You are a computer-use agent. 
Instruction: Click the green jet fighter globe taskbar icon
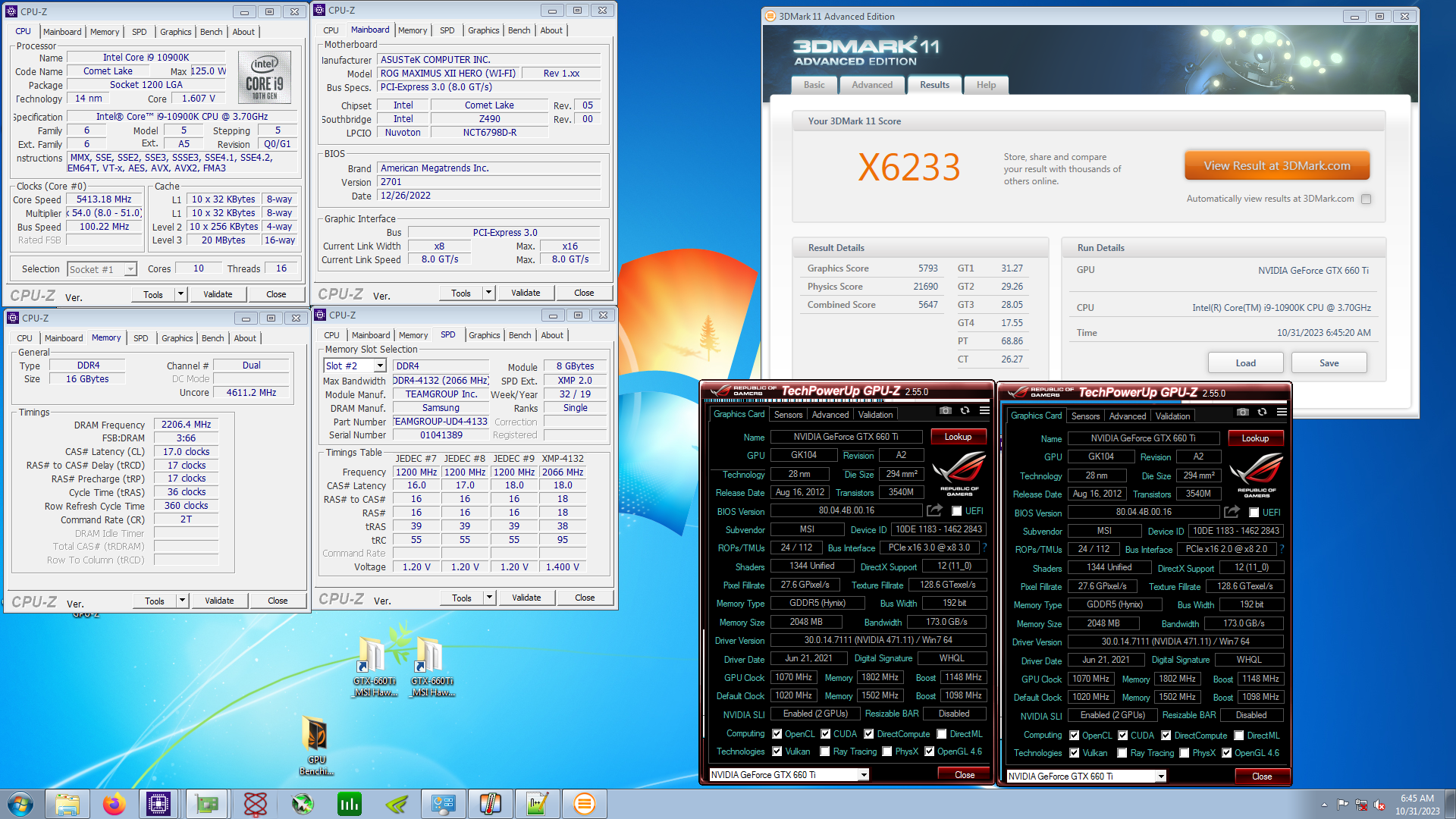click(x=303, y=804)
